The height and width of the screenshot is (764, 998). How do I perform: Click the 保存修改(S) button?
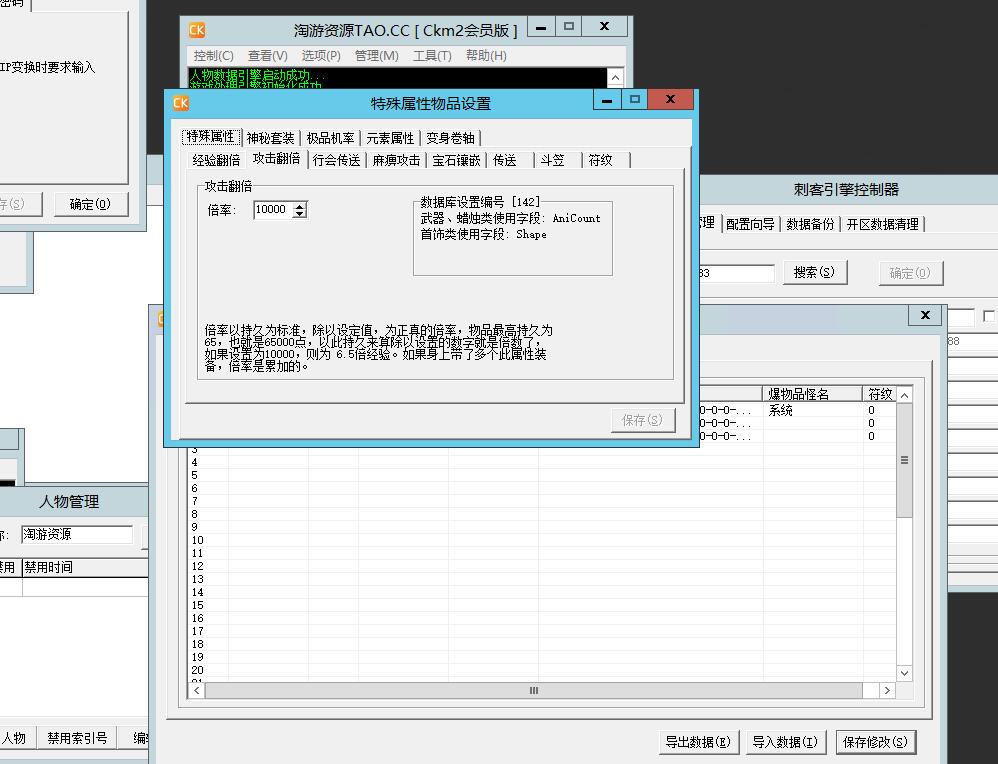click(875, 742)
